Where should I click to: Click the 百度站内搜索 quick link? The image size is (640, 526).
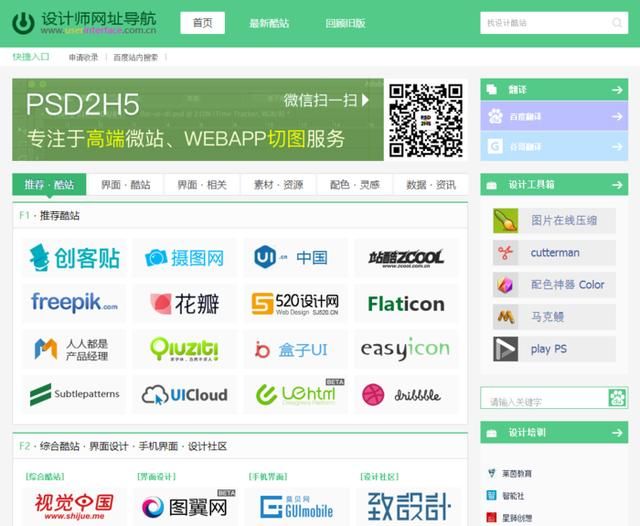(x=136, y=58)
